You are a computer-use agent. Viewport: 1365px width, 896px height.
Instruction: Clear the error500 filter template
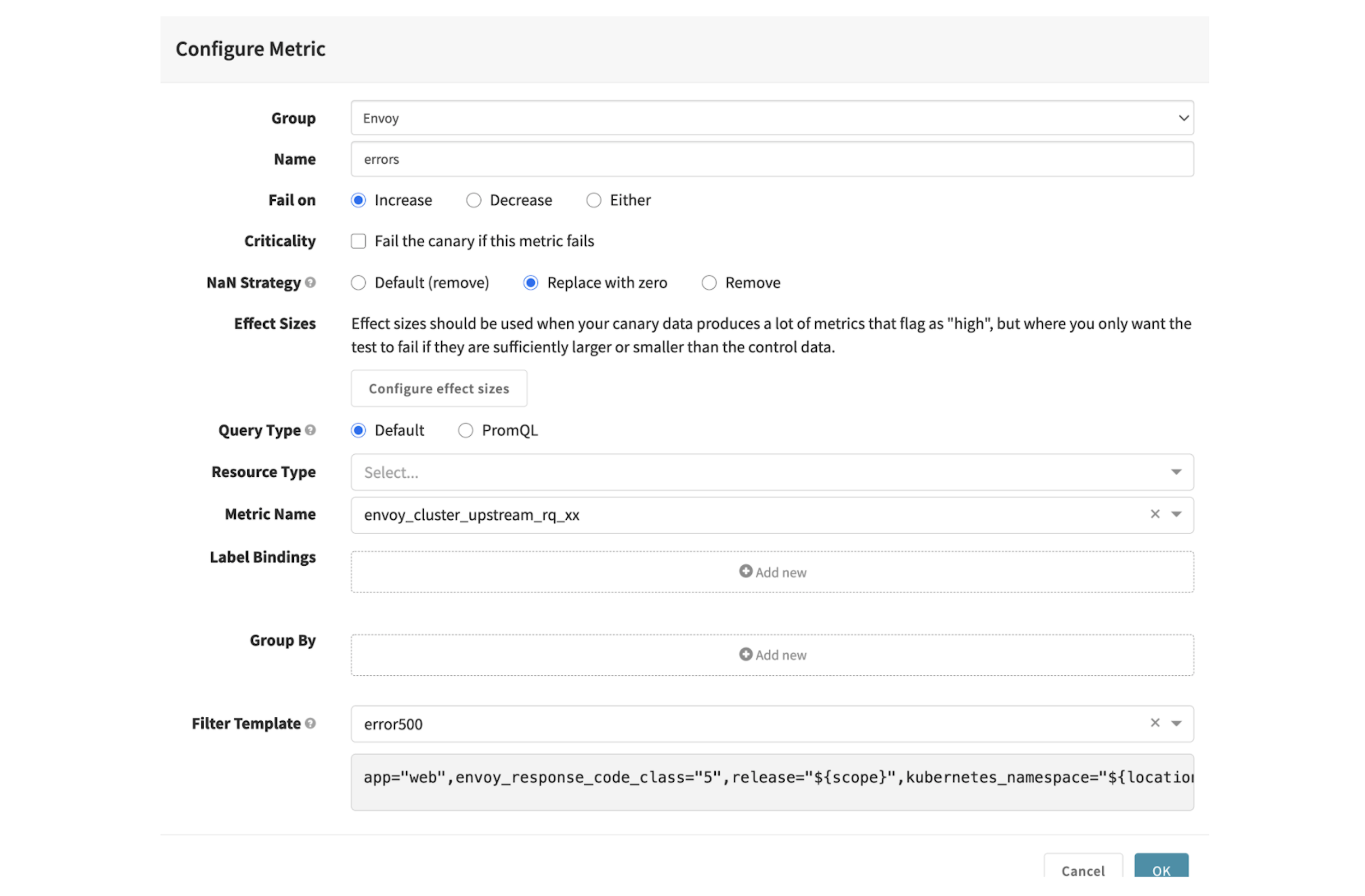tap(1154, 723)
